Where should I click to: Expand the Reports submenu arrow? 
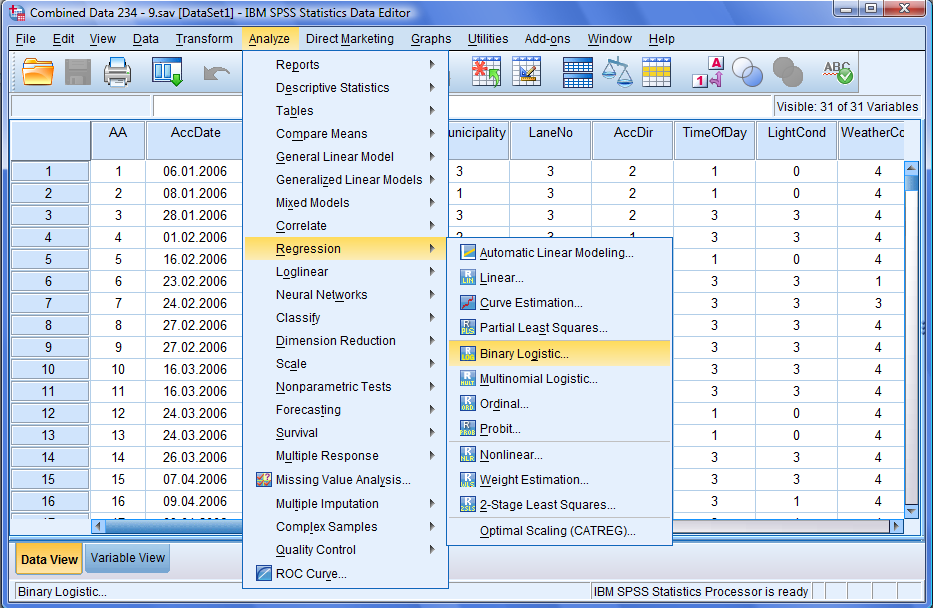[x=433, y=64]
